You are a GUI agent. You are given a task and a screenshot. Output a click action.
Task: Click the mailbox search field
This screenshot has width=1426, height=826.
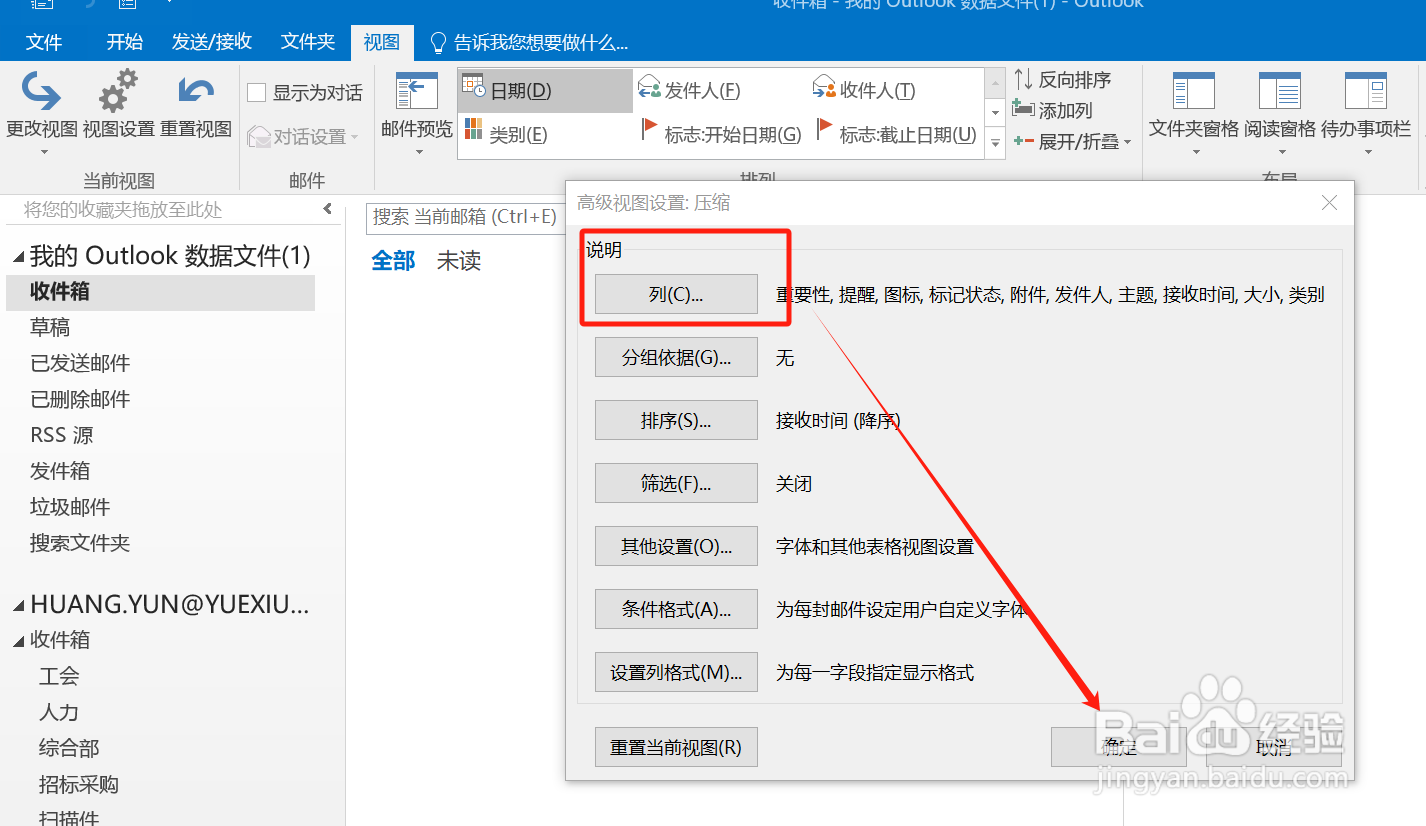point(466,216)
